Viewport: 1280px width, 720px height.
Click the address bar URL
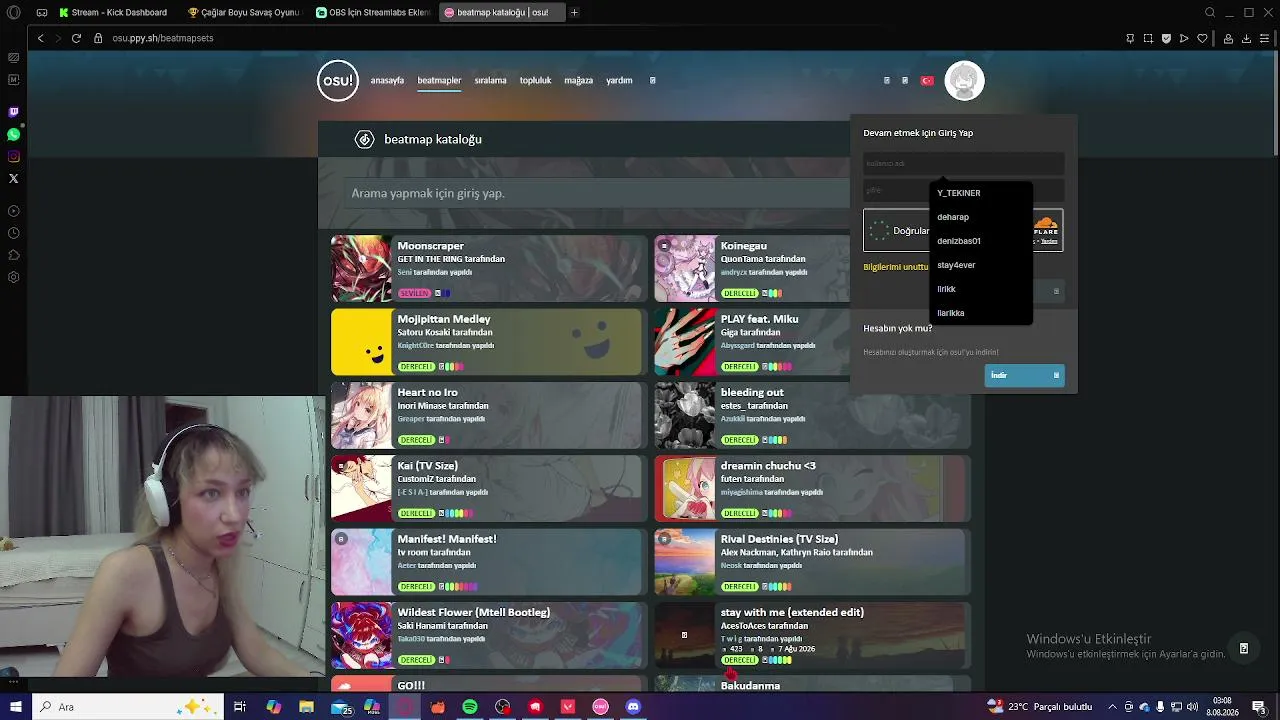(162, 38)
